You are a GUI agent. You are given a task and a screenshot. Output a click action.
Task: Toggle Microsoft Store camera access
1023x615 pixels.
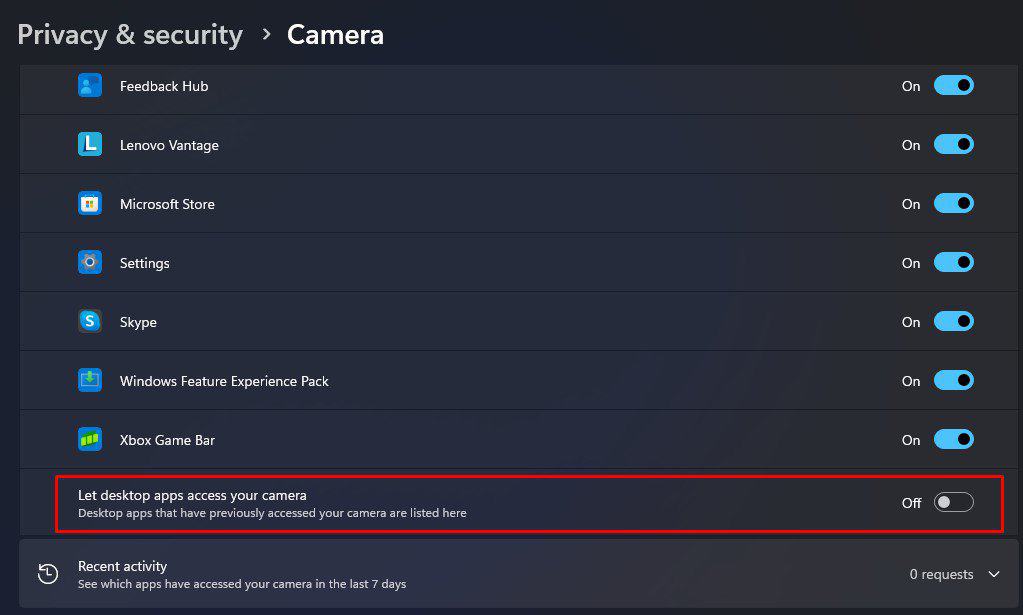(953, 204)
